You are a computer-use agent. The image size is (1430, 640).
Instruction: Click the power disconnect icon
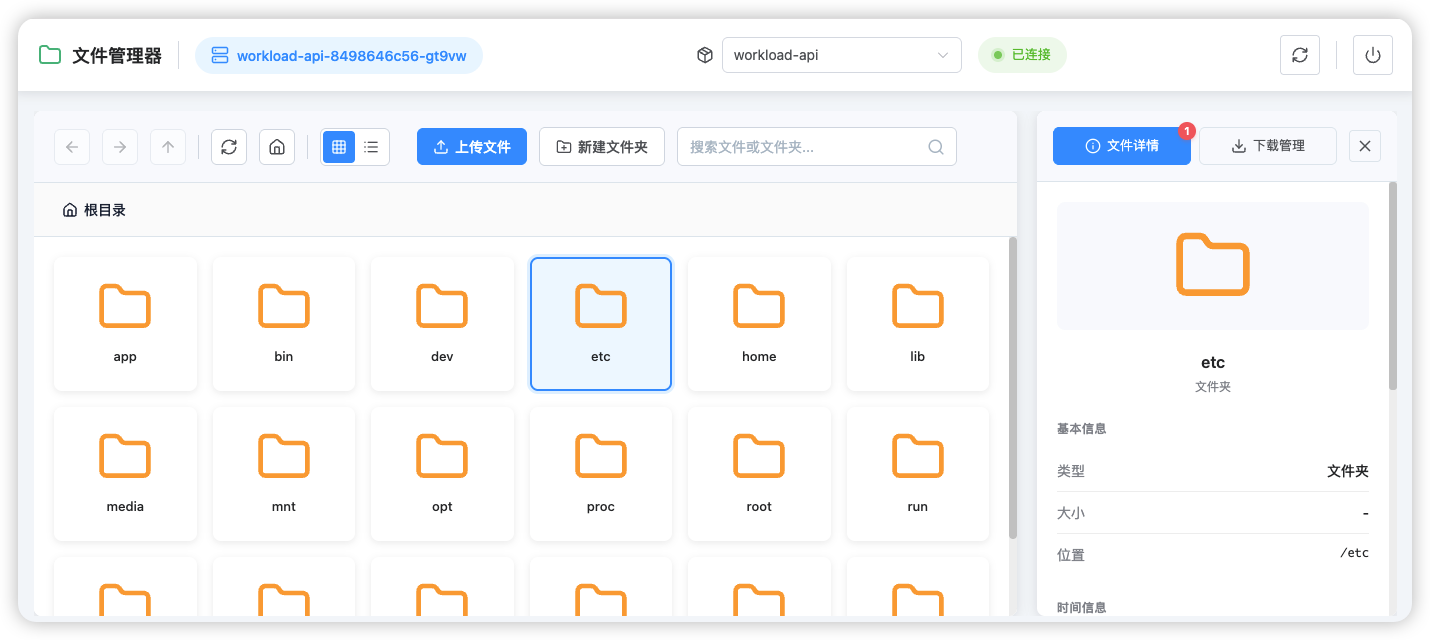coord(1372,55)
